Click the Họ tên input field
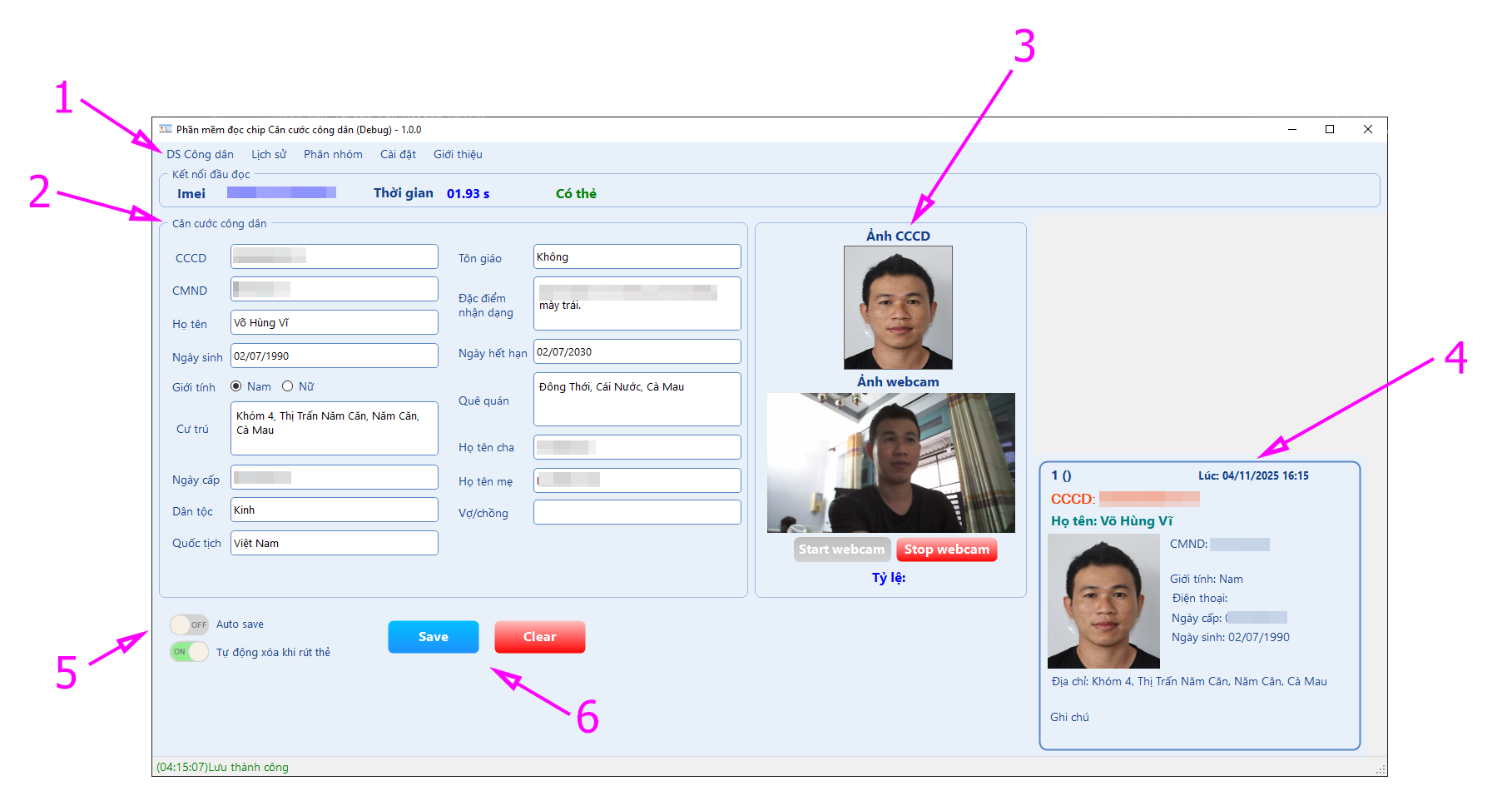This screenshot has height=801, width=1512. tap(334, 323)
